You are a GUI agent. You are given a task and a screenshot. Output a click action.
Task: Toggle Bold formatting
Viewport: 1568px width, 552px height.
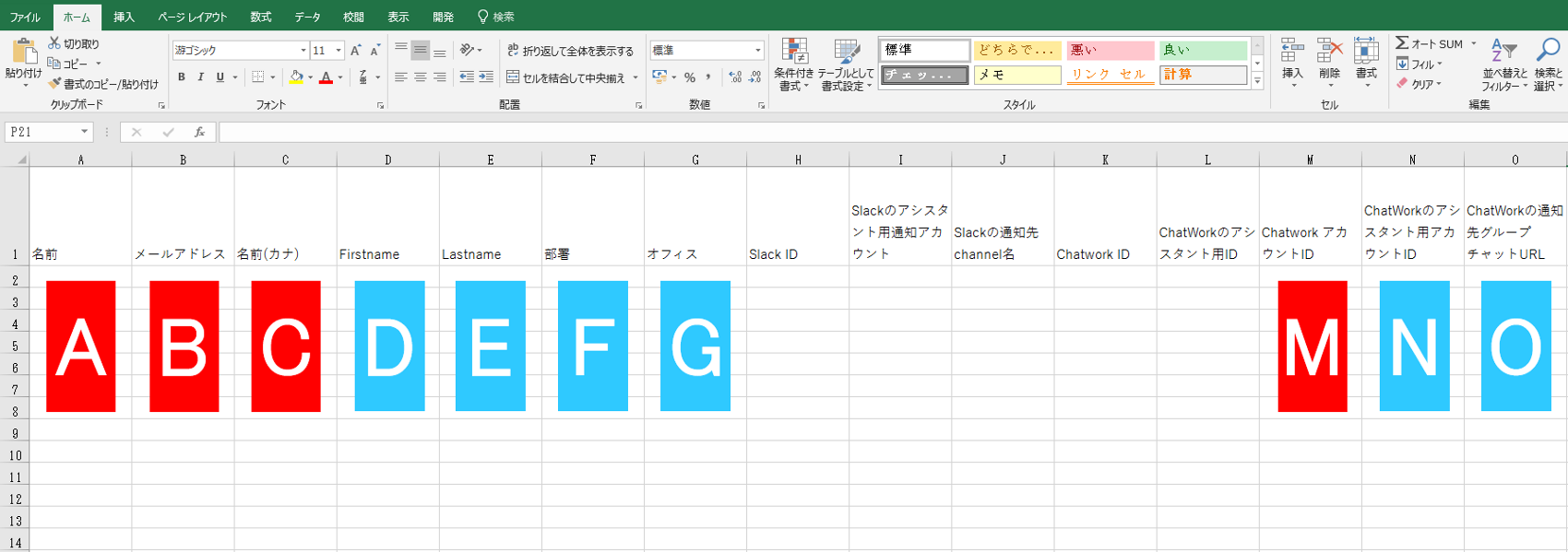182,77
